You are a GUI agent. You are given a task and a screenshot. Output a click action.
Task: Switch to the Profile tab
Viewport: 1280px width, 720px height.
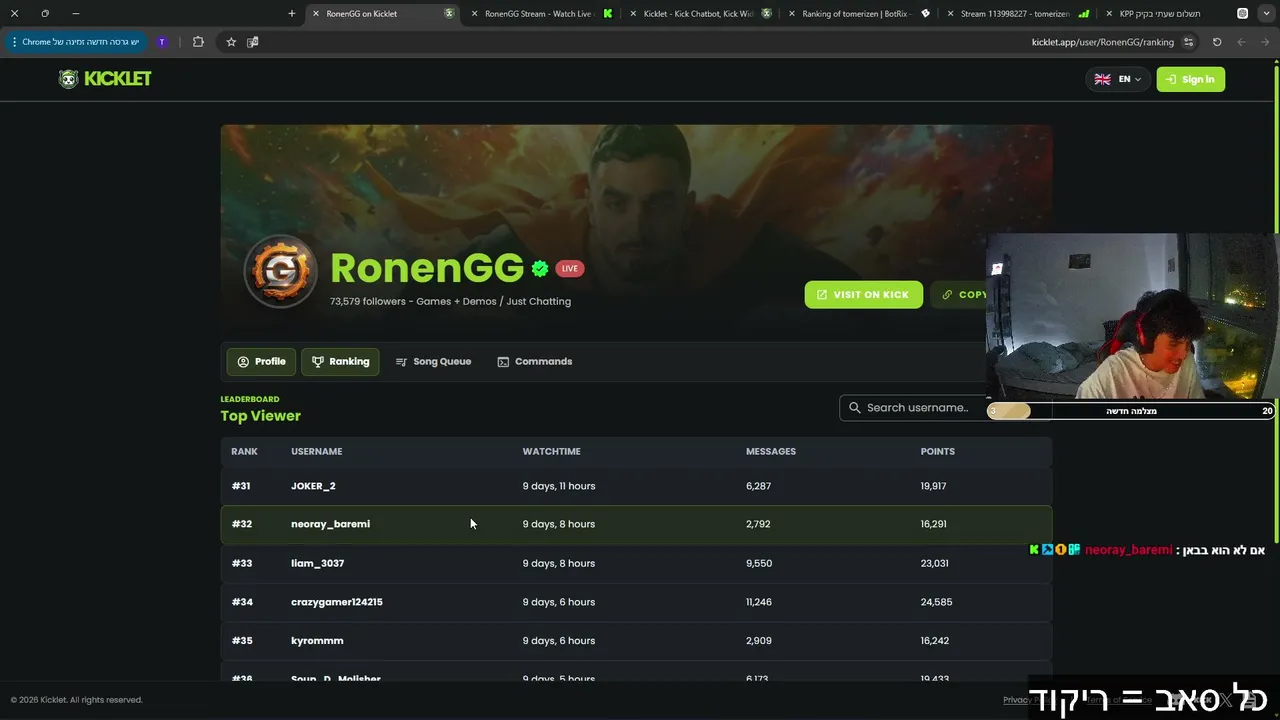click(261, 361)
